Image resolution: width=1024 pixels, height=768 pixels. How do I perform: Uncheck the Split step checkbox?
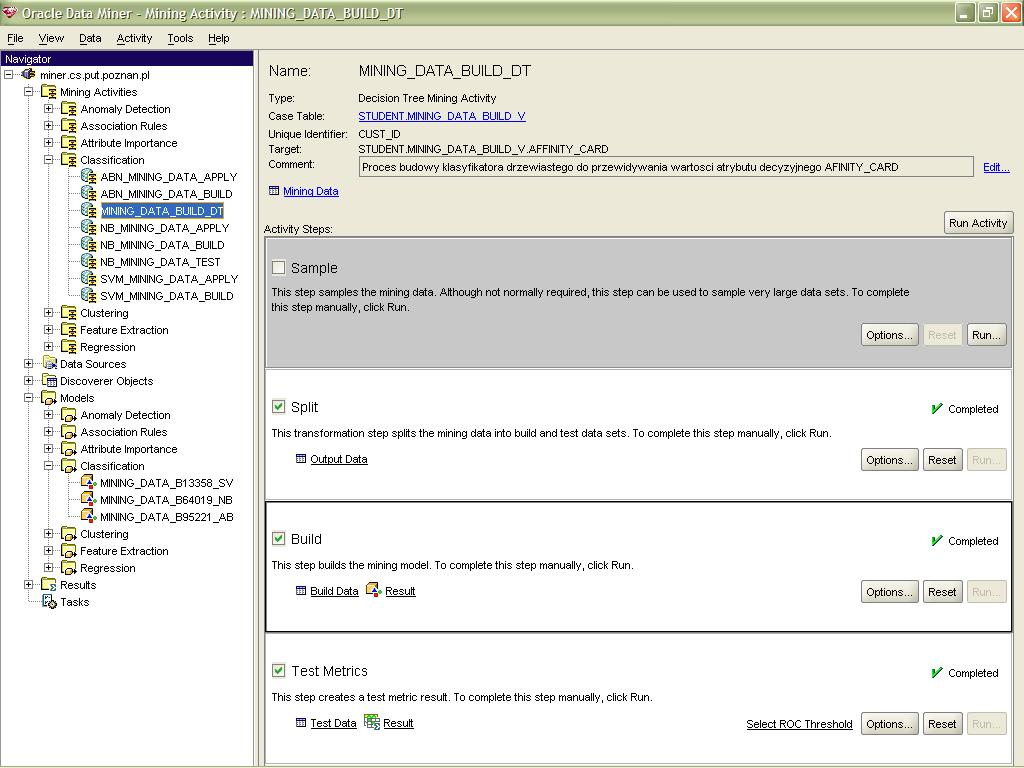click(279, 407)
